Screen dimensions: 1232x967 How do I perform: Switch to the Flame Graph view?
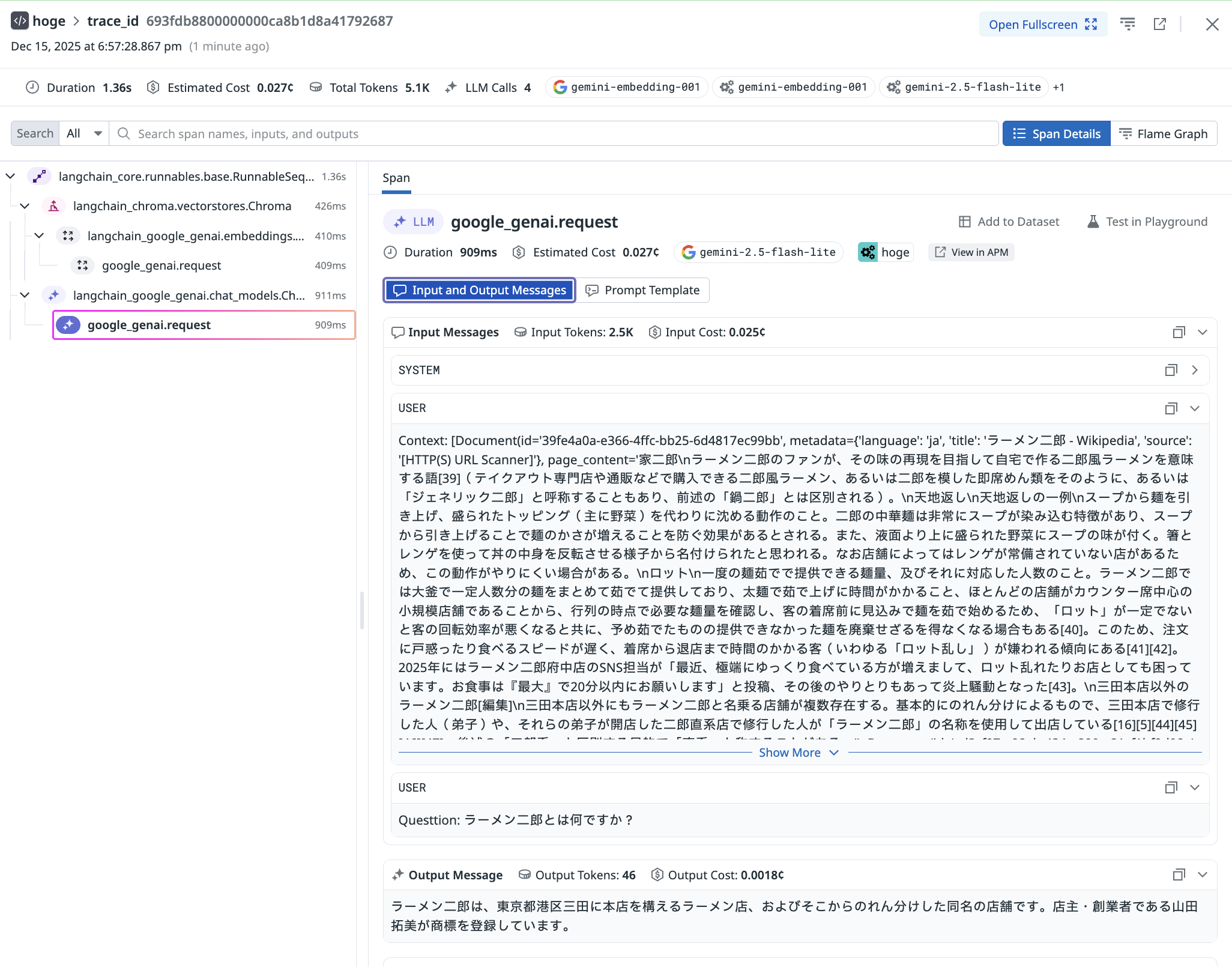pos(1164,133)
